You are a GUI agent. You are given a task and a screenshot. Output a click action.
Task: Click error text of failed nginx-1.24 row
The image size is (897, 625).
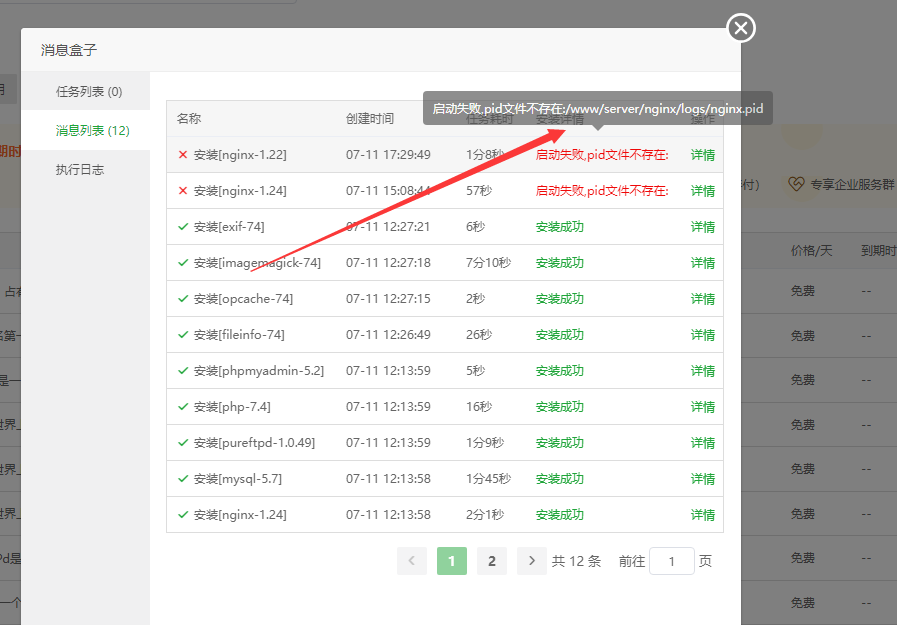(x=602, y=191)
